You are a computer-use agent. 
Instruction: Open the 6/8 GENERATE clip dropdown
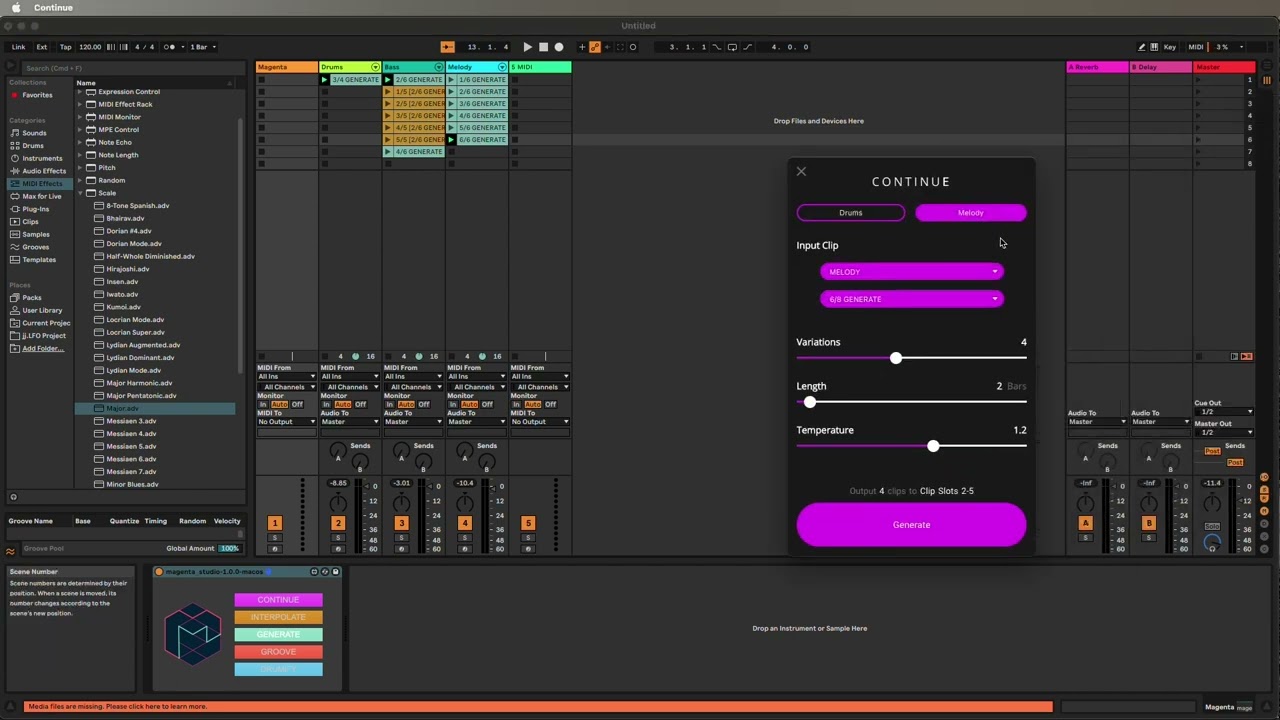coord(911,299)
